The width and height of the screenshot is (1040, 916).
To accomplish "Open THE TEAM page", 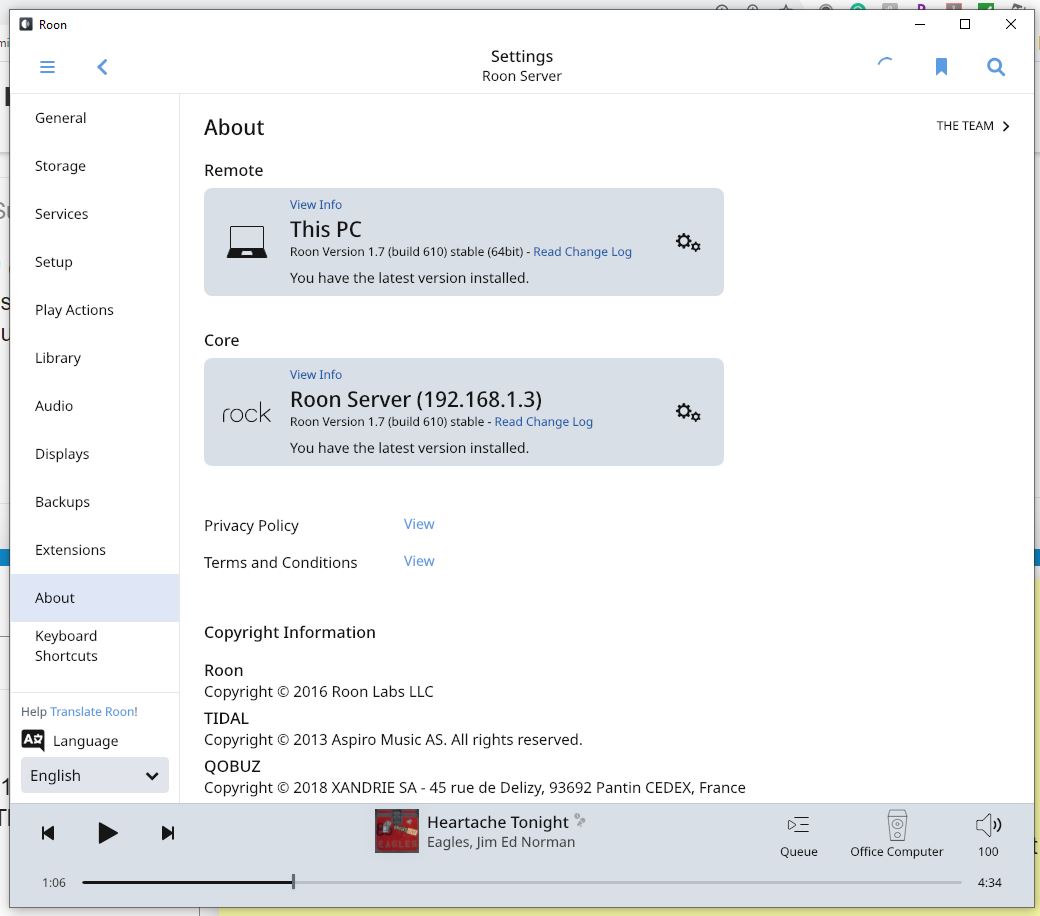I will tap(973, 126).
